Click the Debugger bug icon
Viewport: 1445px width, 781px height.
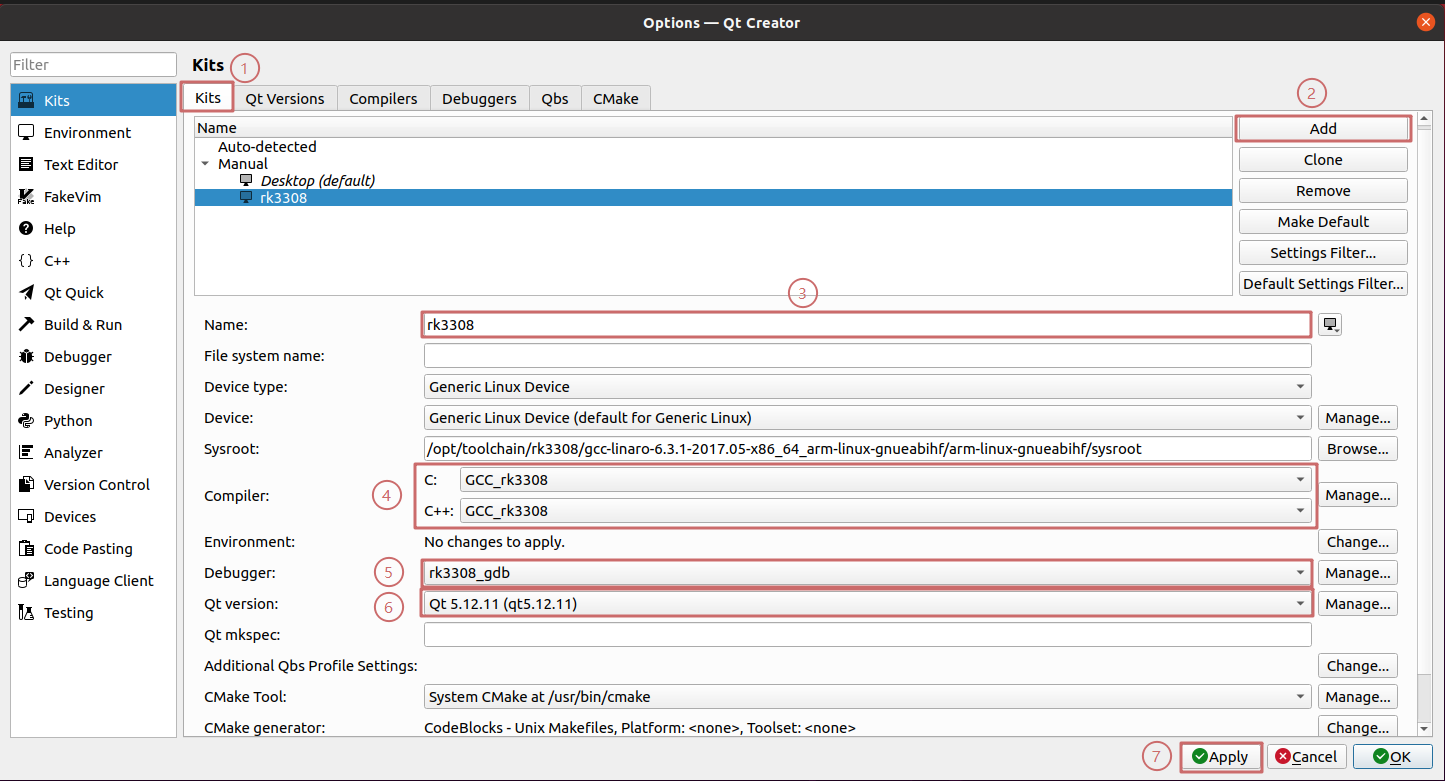tap(27, 357)
